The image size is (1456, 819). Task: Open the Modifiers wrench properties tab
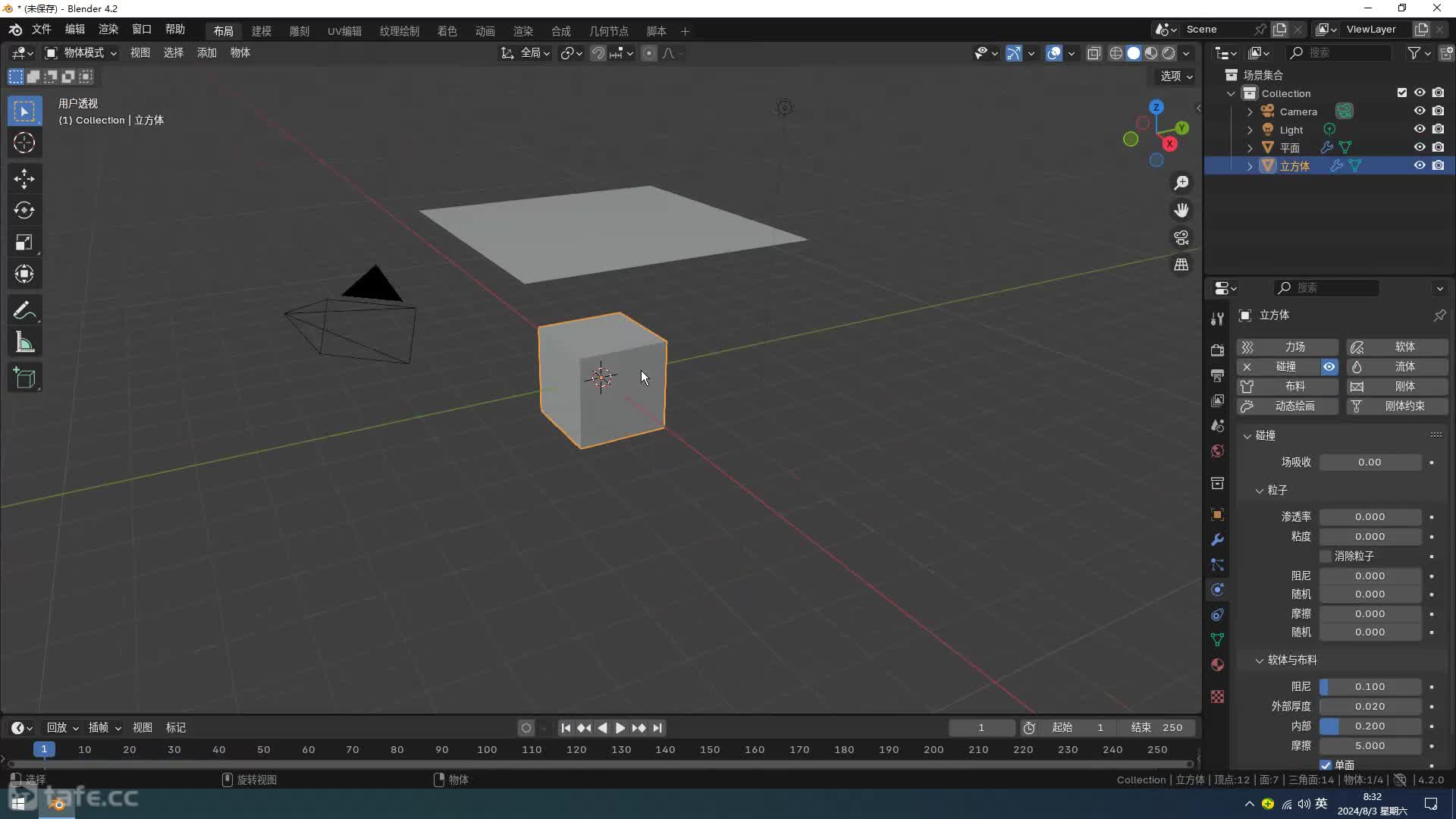1217,540
